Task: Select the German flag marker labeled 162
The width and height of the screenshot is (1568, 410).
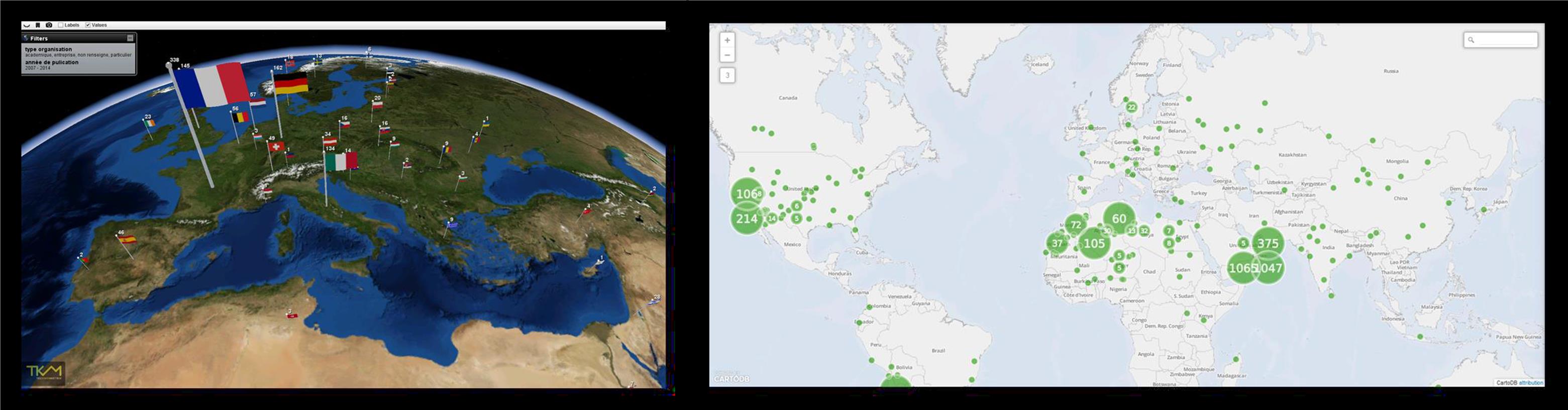Action: [290, 83]
